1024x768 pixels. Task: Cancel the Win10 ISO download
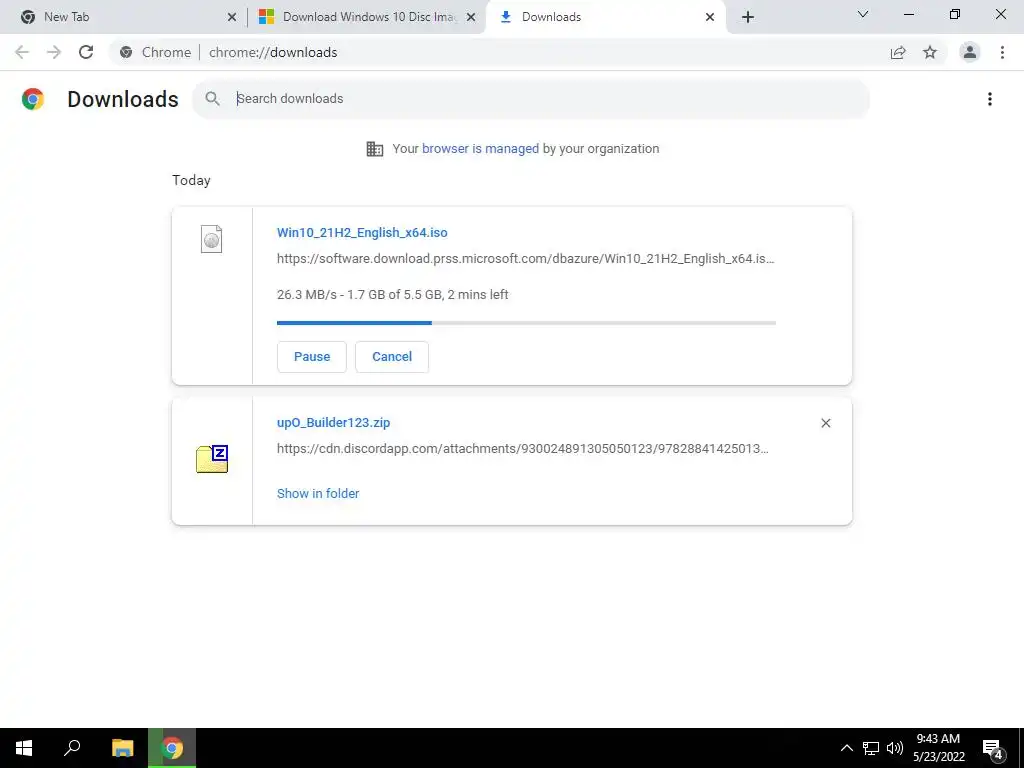click(392, 357)
